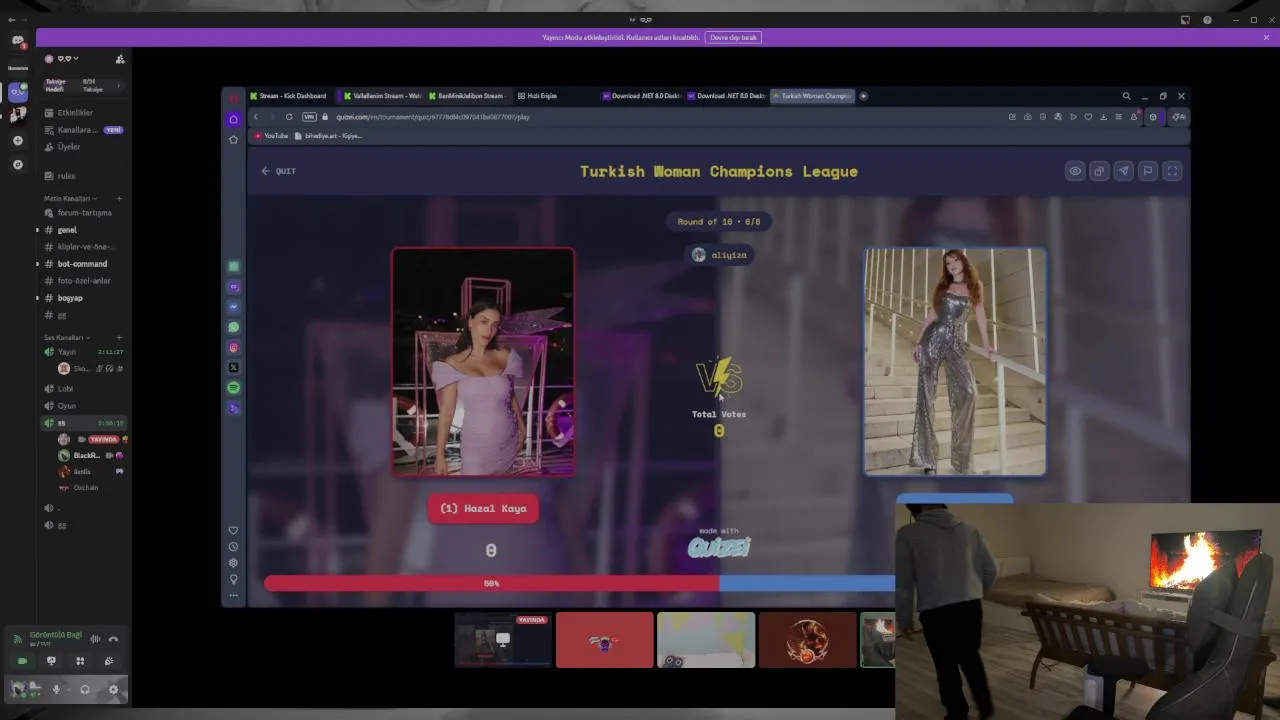This screenshot has width=1280, height=720.
Task: Open the genel text channel
Action: coord(67,230)
